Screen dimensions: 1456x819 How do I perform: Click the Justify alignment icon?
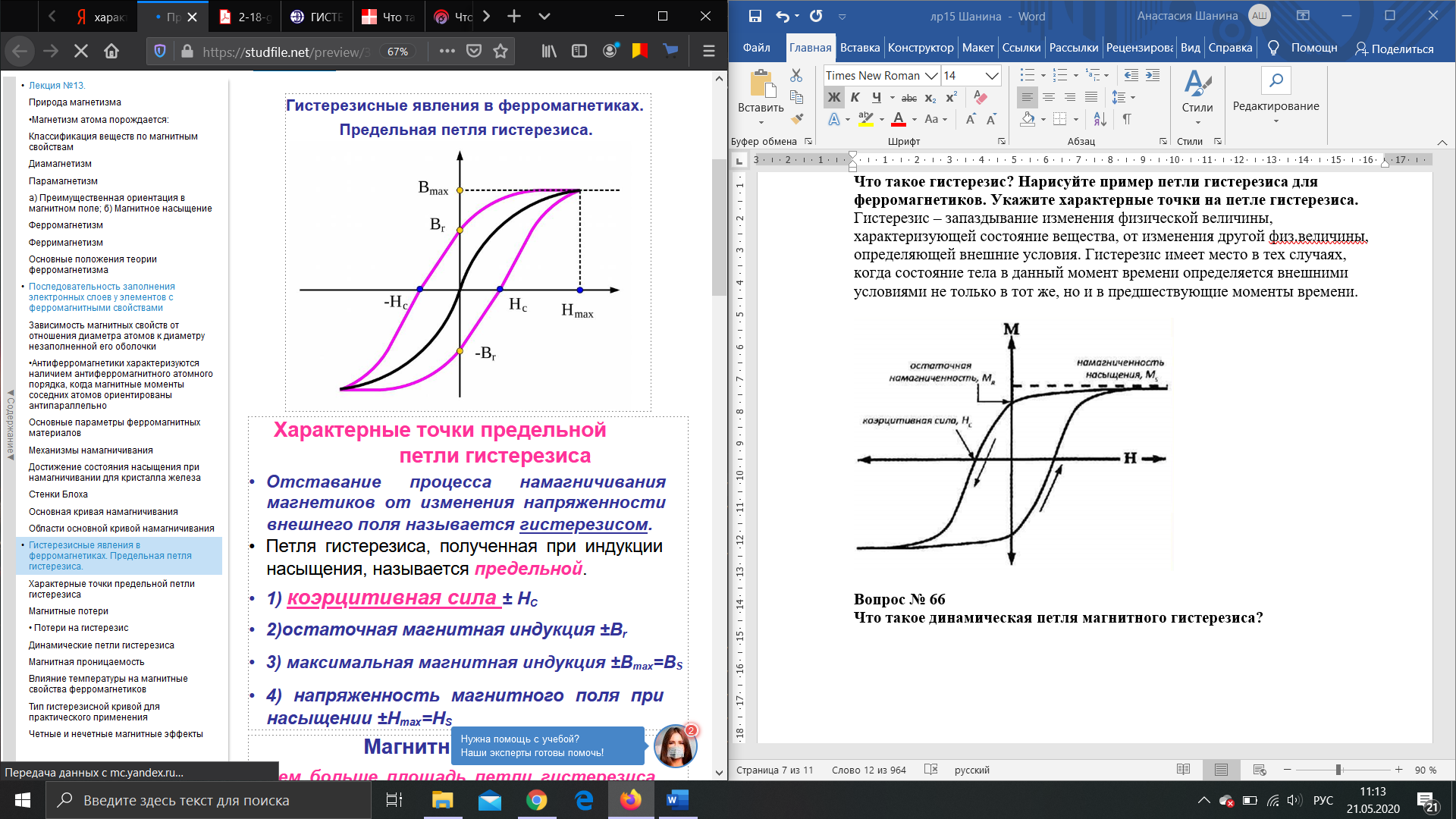(x=1090, y=97)
